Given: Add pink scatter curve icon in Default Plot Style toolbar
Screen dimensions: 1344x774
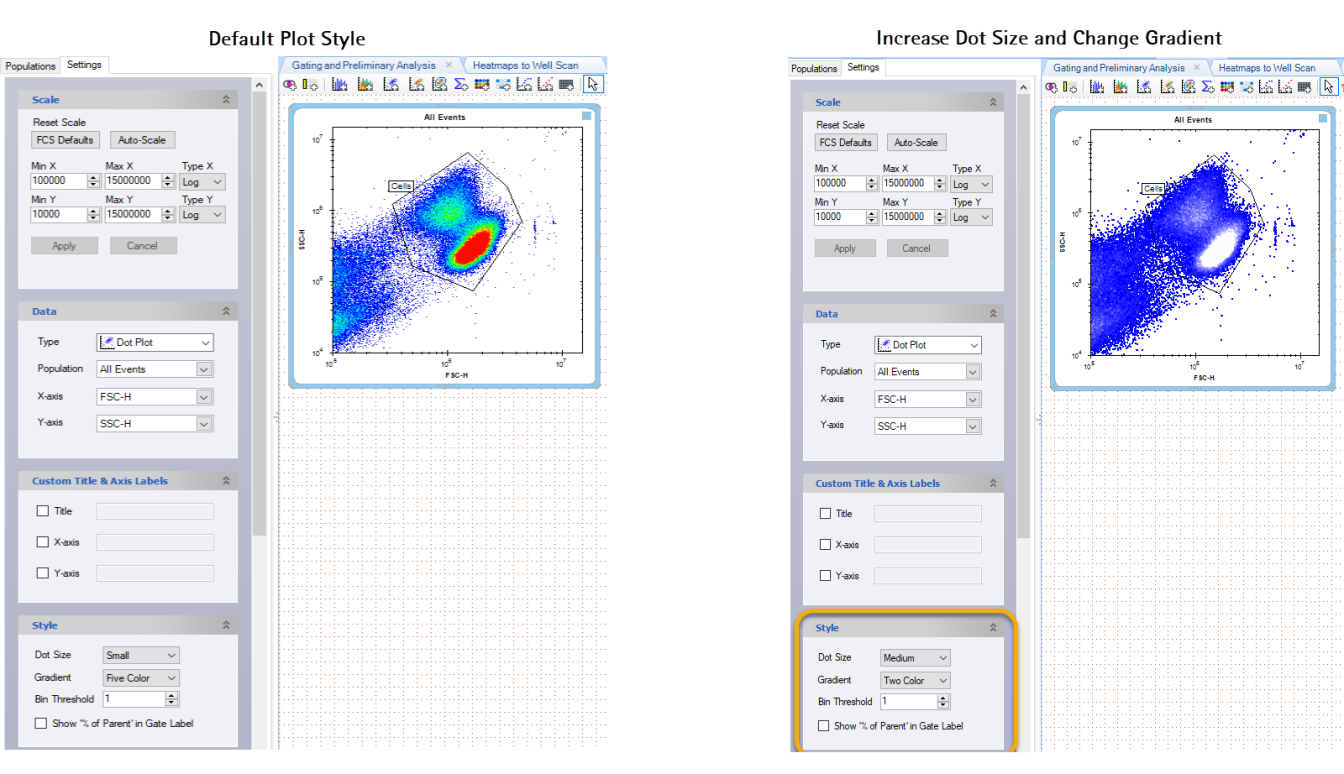Looking at the screenshot, I should (545, 85).
